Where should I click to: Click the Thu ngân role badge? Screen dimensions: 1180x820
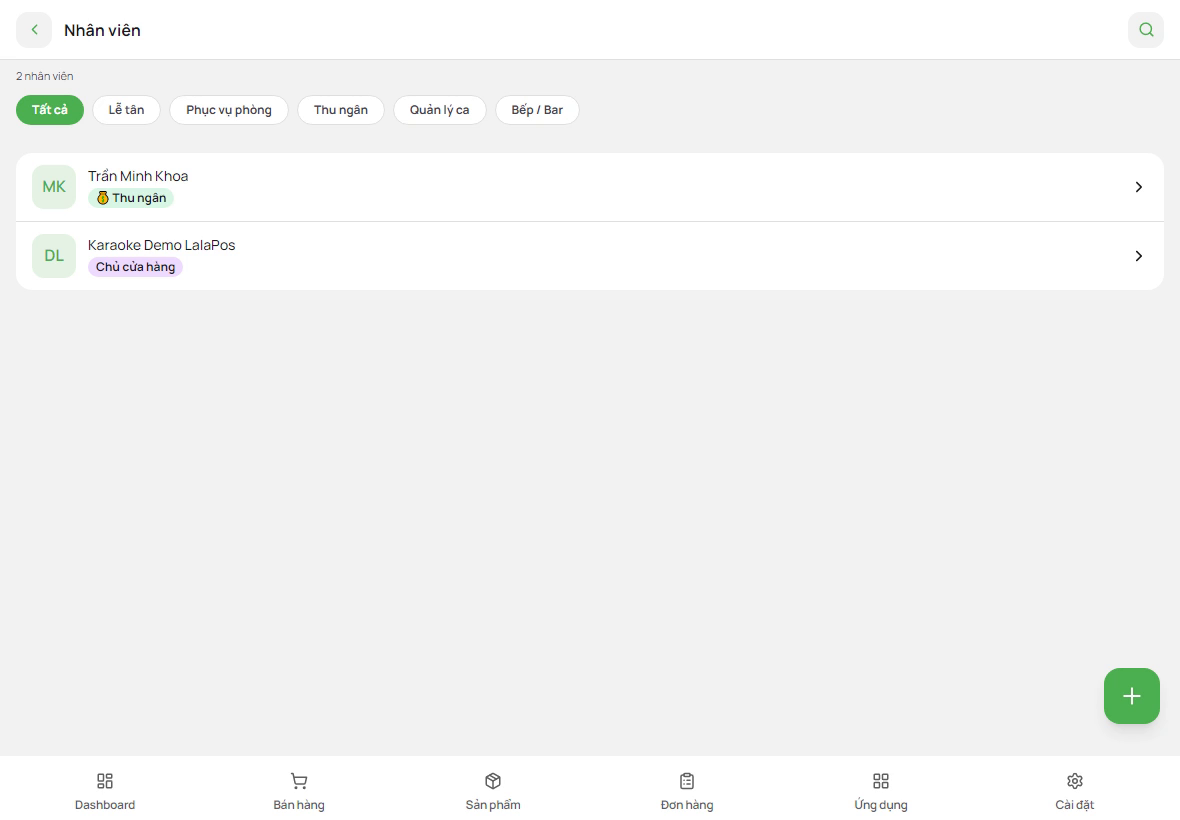(x=131, y=198)
